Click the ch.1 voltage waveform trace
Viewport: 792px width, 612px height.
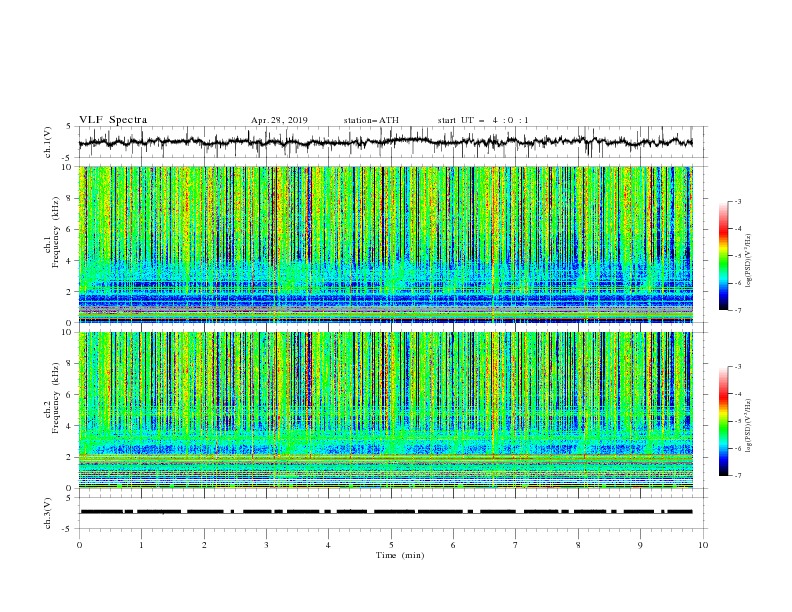(x=385, y=142)
